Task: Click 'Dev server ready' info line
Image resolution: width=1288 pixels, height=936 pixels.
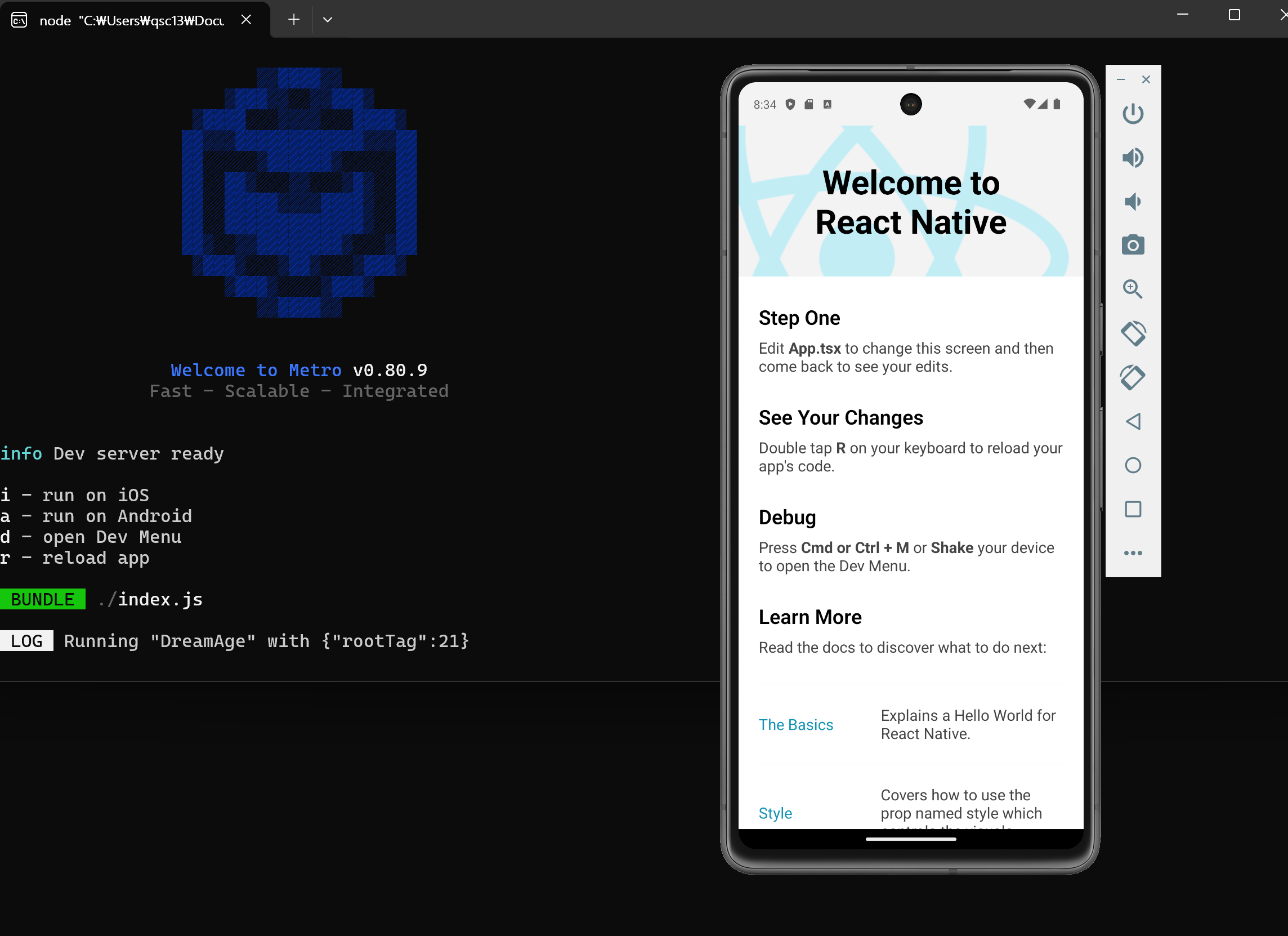Action: (x=138, y=453)
